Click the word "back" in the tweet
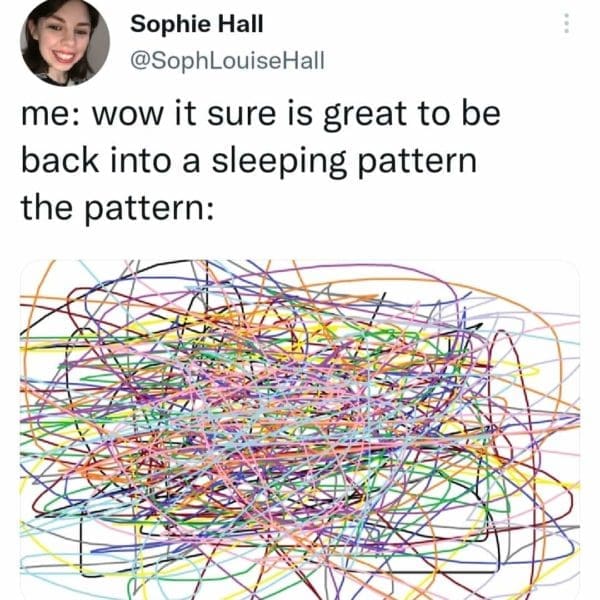The image size is (600, 600). [60, 160]
